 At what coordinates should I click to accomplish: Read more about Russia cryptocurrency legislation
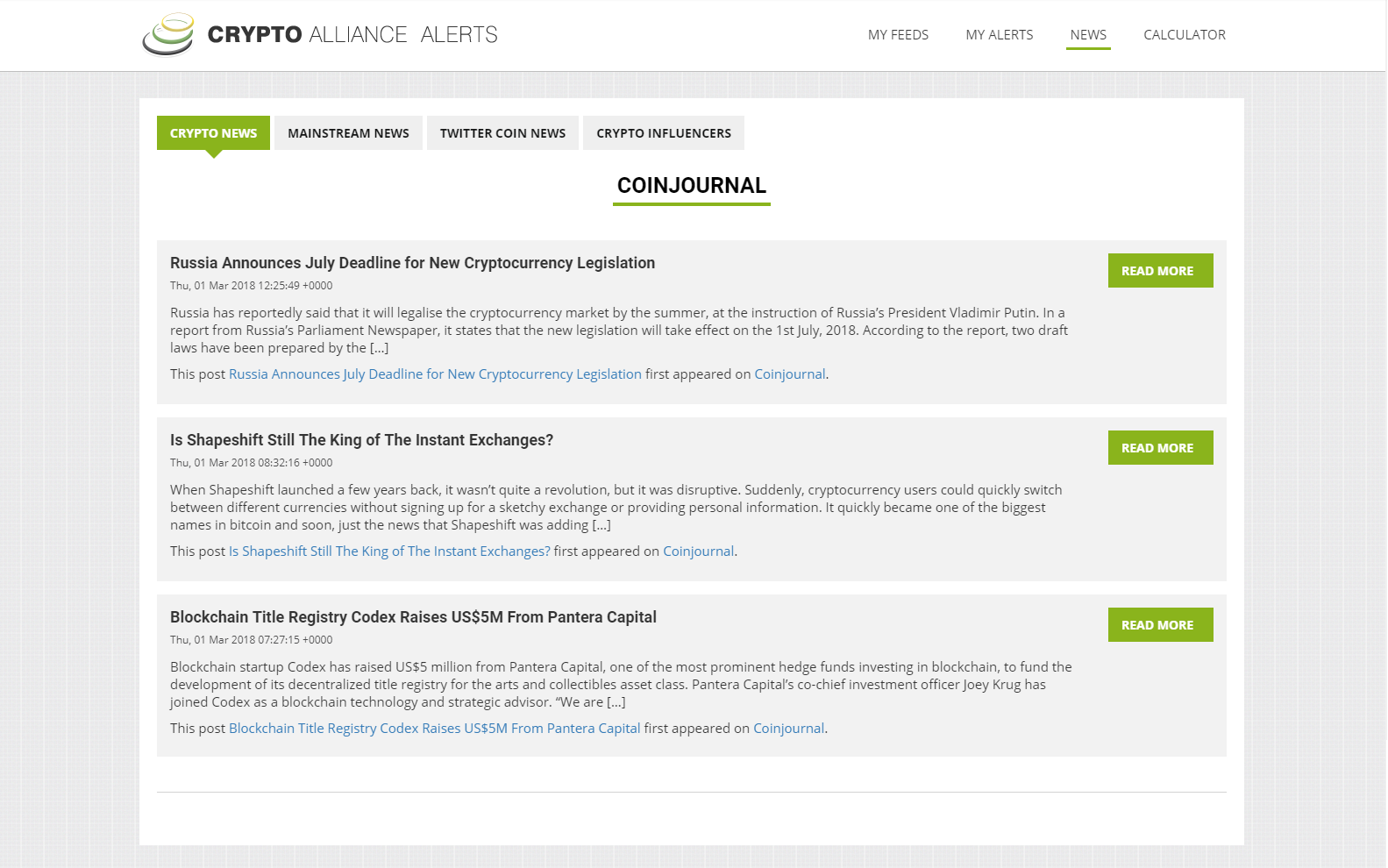1160,271
